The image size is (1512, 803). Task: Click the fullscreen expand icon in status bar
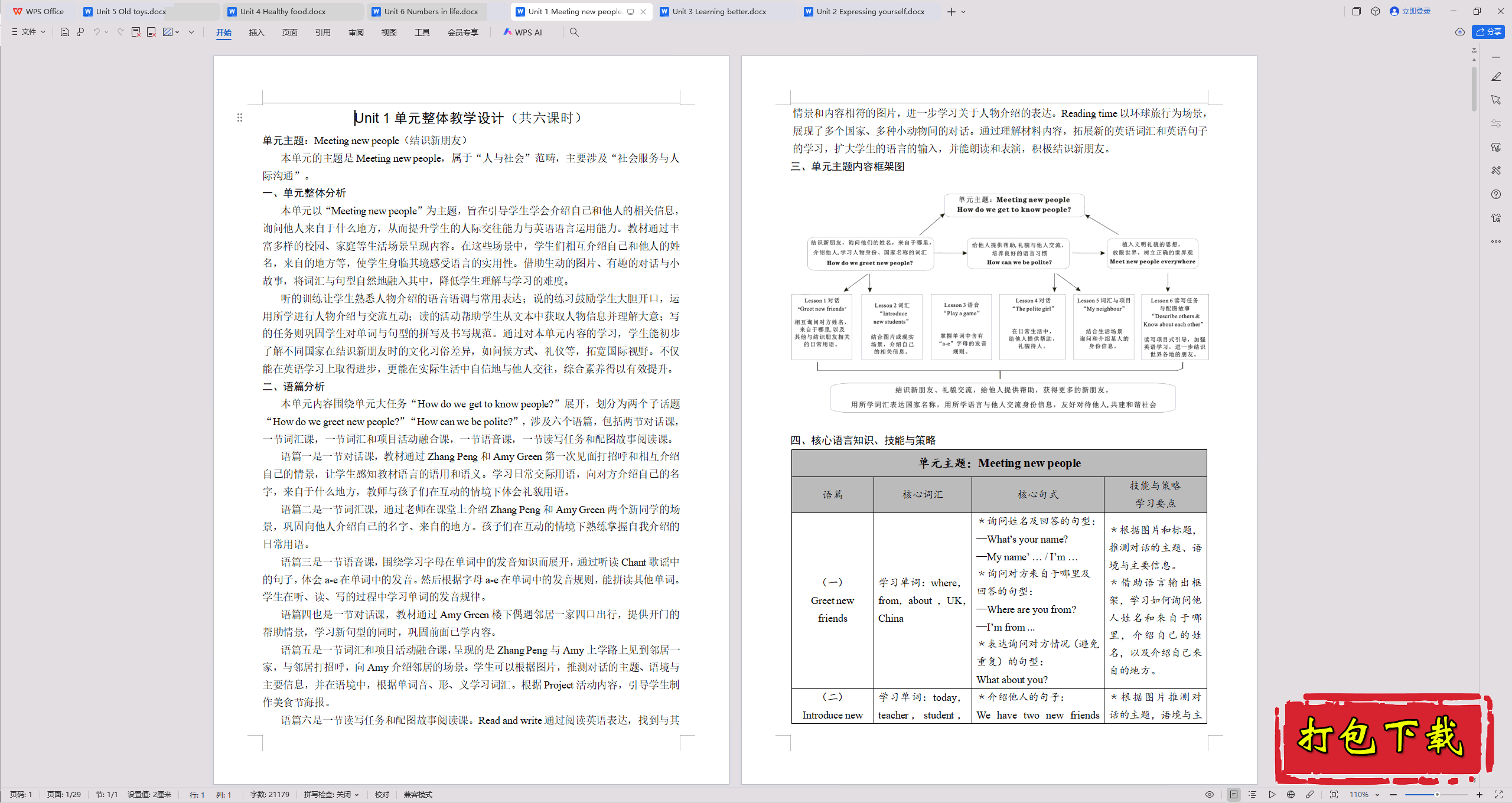1498,795
